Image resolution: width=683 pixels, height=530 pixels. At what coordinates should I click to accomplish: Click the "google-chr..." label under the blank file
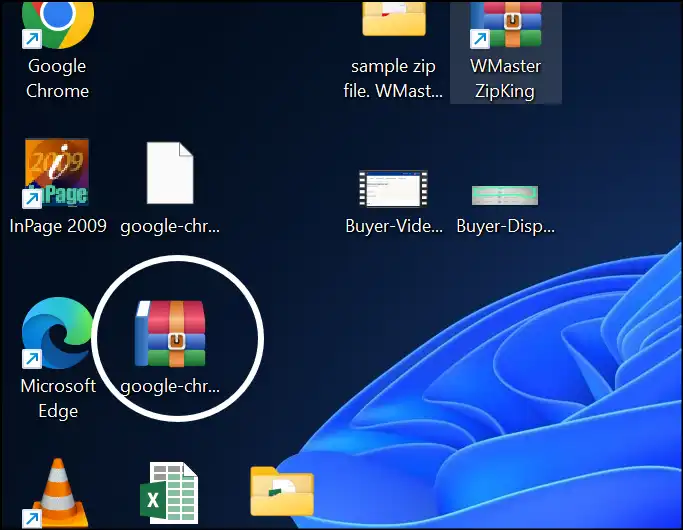point(170,226)
